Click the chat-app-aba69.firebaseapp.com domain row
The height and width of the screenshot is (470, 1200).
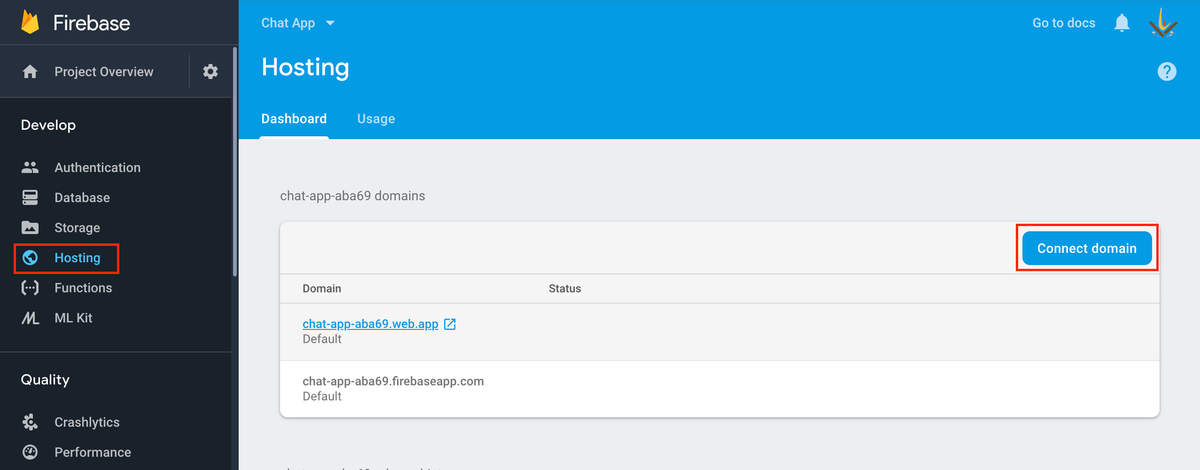tap(719, 389)
